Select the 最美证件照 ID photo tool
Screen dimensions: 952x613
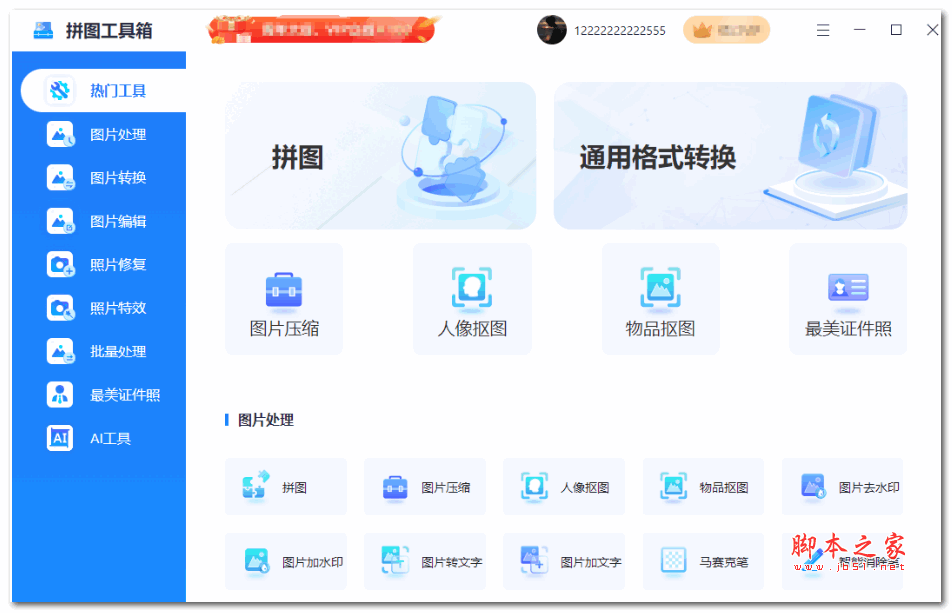[847, 298]
